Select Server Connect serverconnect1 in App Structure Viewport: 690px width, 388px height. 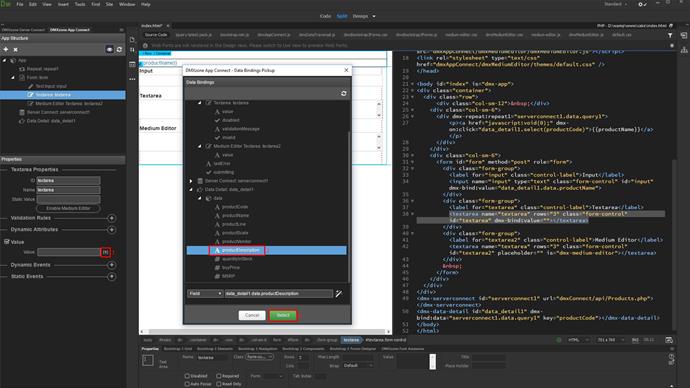click(54, 112)
